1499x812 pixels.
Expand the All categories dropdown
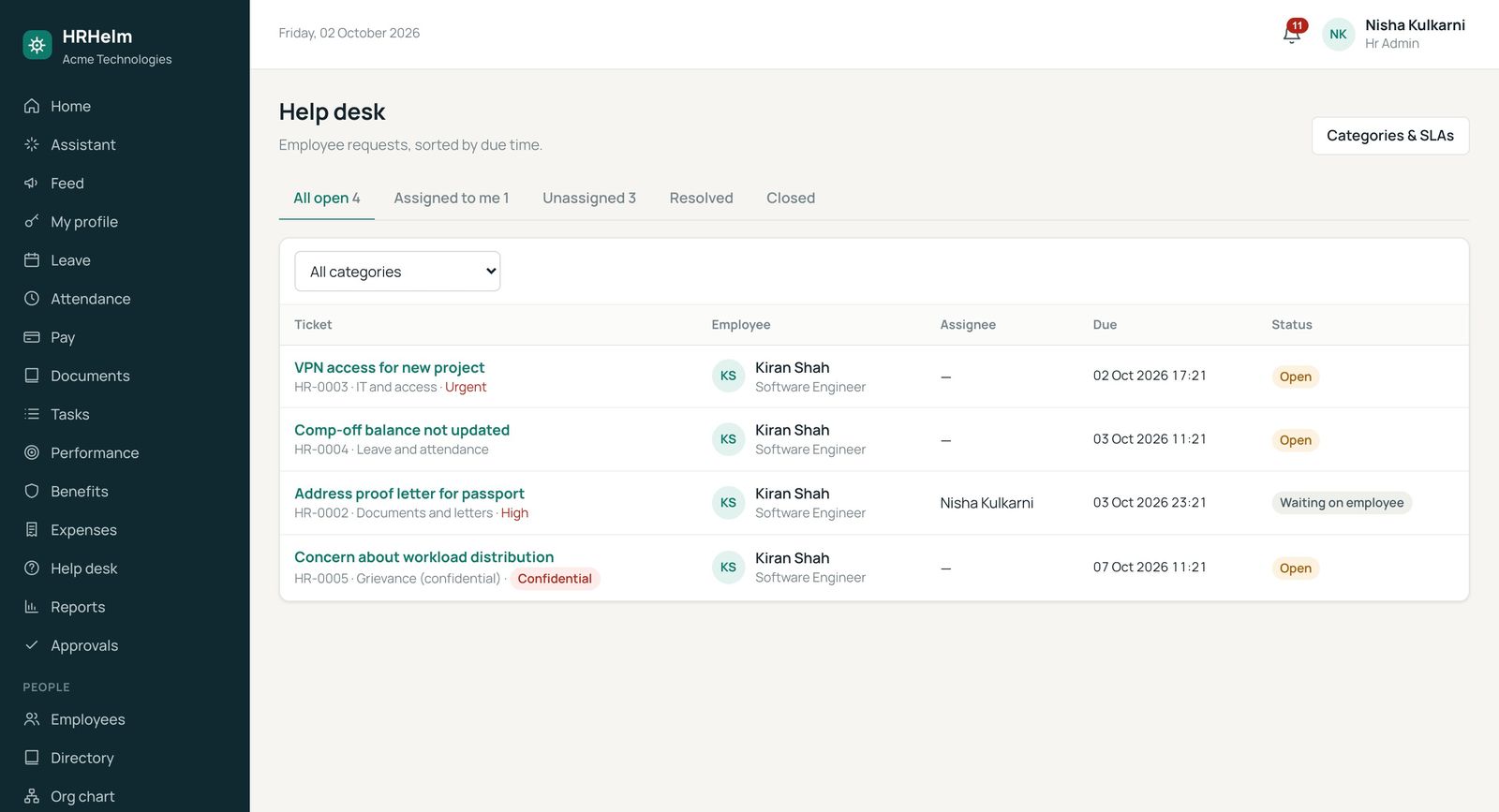[397, 272]
